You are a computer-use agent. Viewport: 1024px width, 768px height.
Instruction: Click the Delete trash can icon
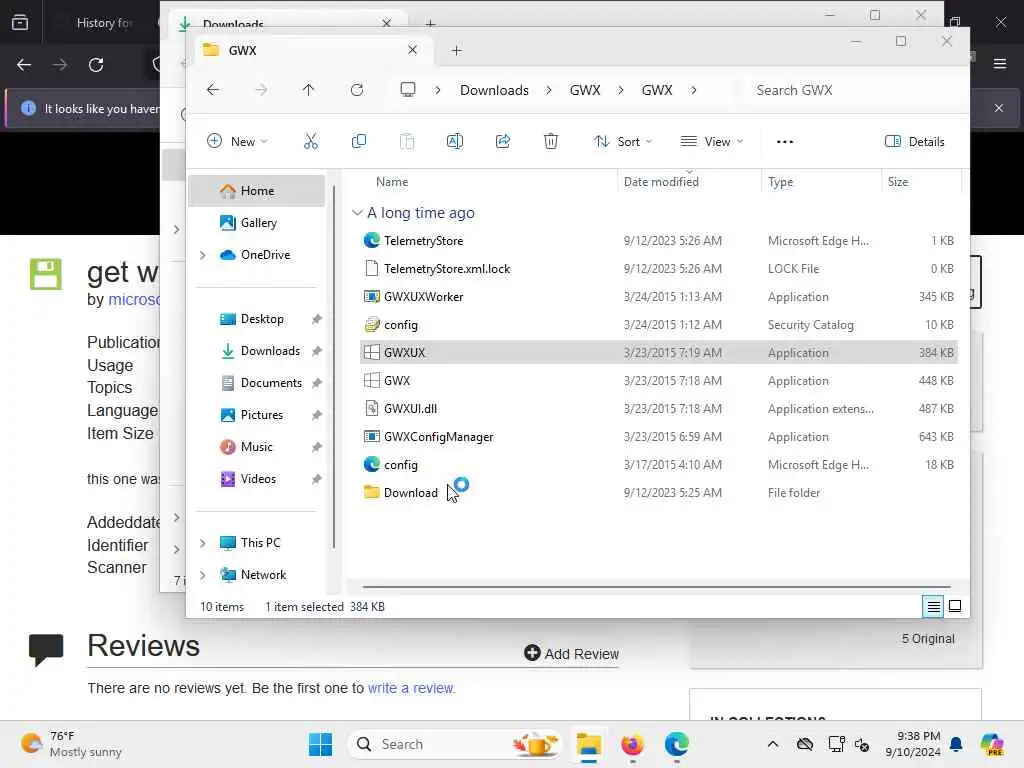551,141
